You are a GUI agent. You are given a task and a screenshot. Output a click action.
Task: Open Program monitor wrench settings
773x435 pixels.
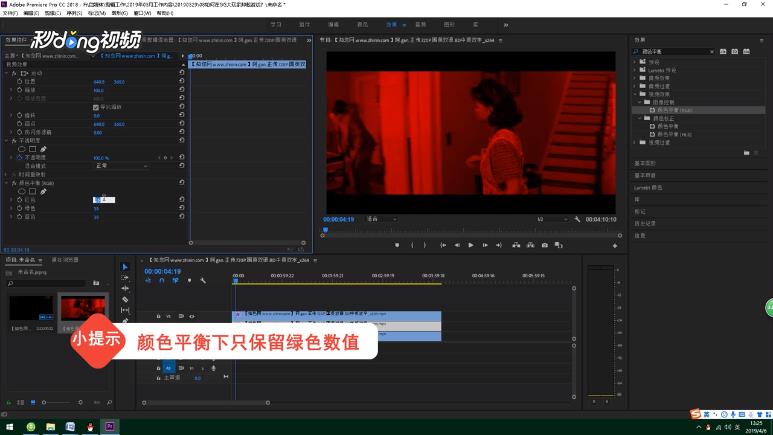[x=577, y=219]
